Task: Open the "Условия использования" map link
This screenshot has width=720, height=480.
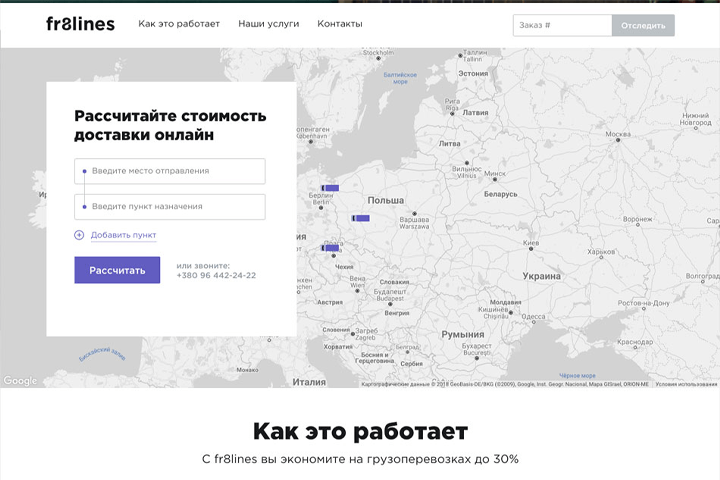Action: coord(686,384)
